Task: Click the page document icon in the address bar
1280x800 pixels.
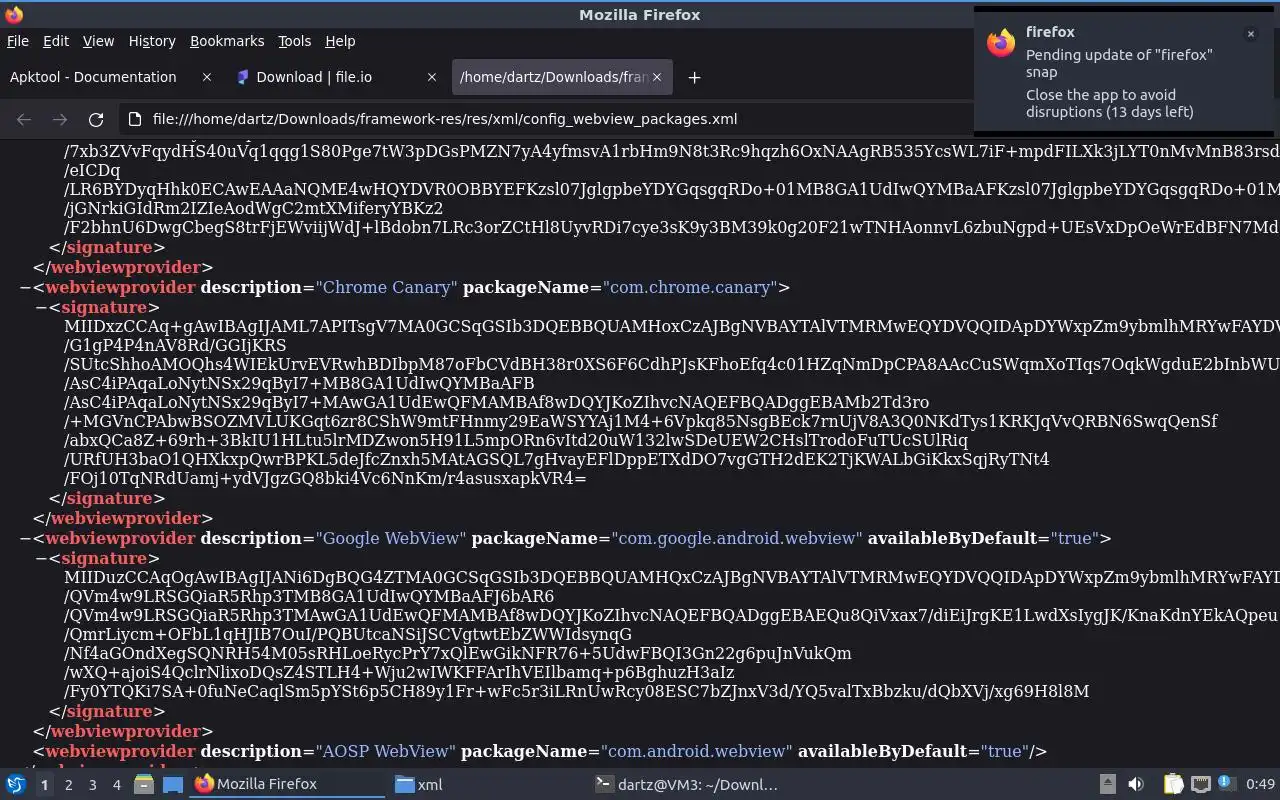Action: (135, 119)
